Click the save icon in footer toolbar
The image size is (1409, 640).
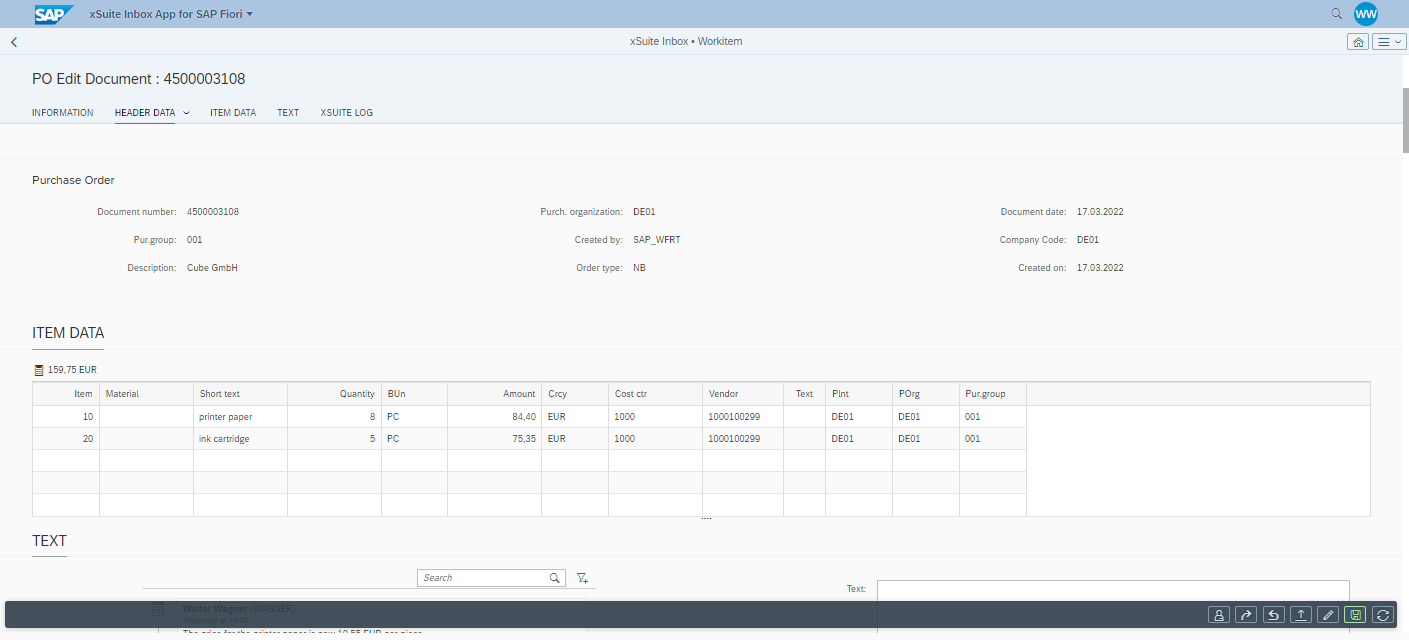pyautogui.click(x=1355, y=615)
